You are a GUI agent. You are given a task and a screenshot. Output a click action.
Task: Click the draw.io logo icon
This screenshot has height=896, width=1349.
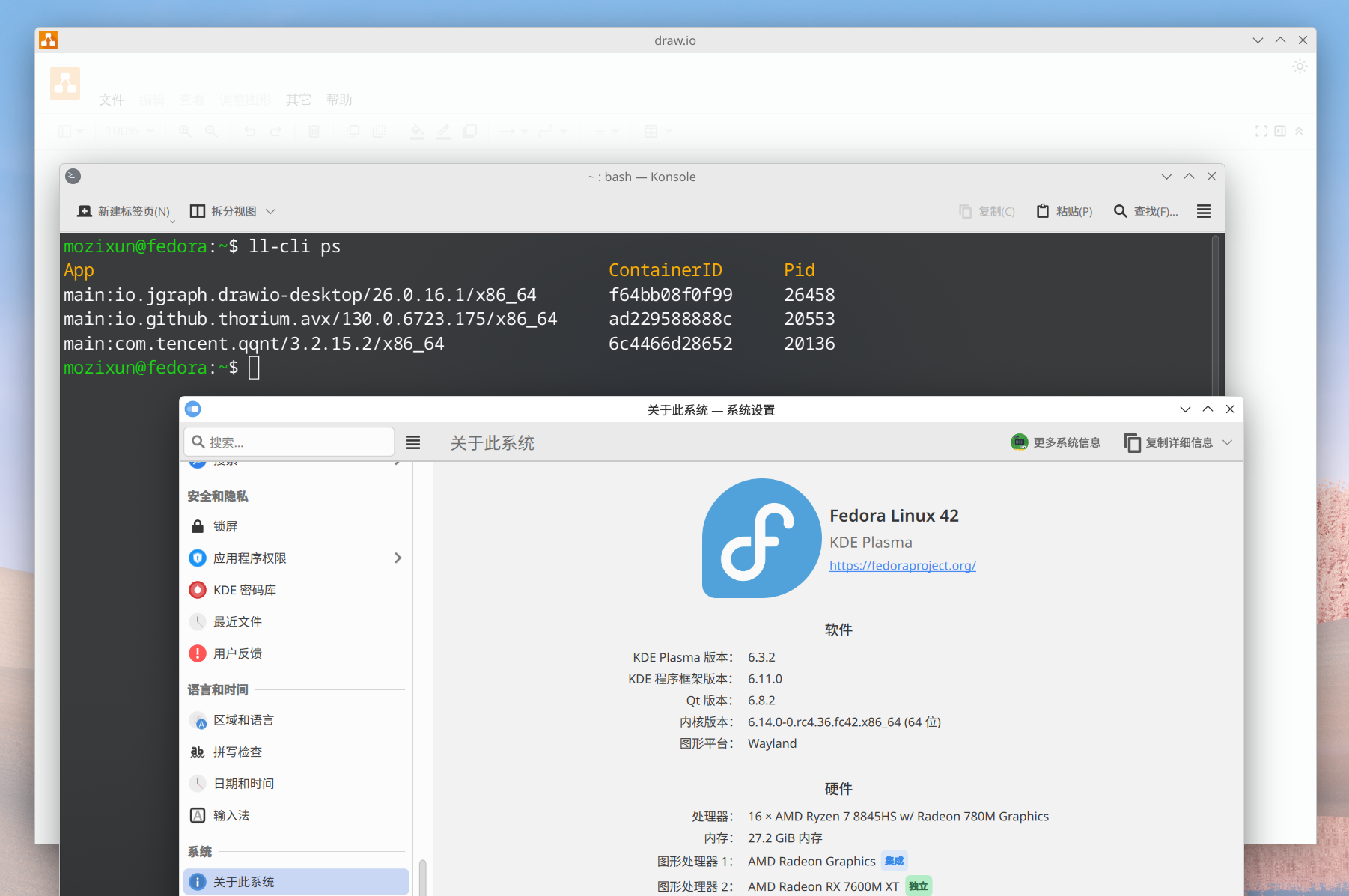(65, 83)
